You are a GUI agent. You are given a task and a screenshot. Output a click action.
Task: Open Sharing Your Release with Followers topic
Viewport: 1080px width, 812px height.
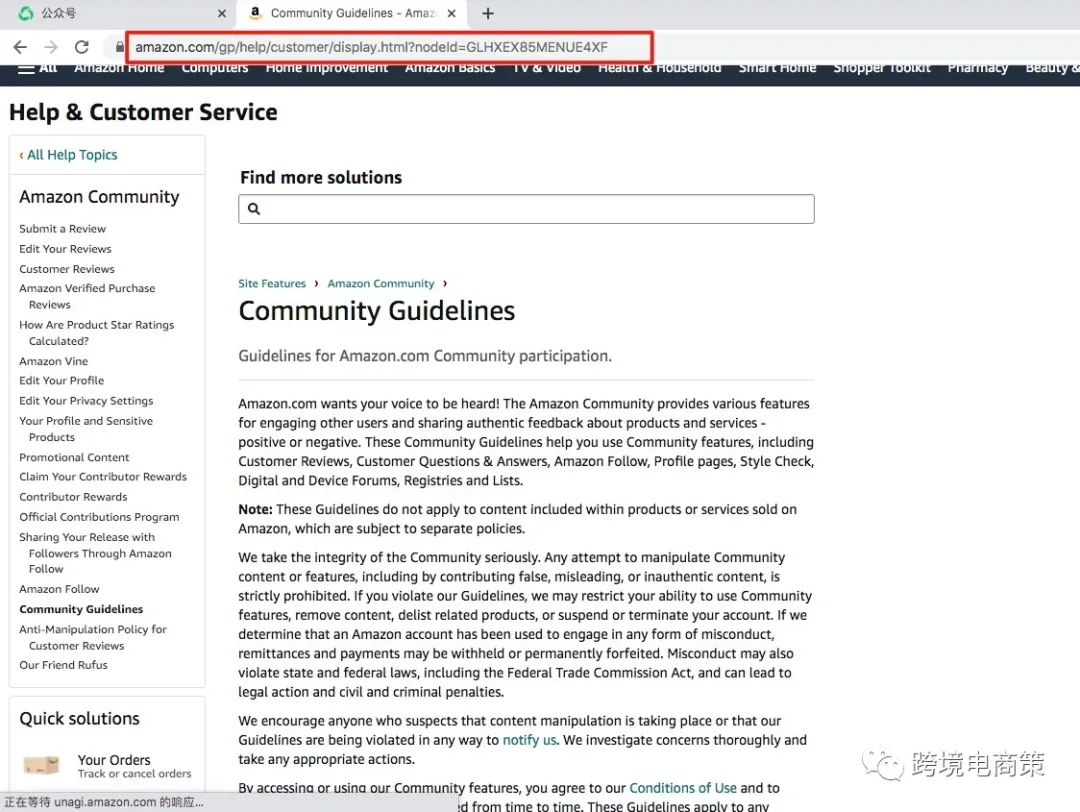(x=95, y=552)
